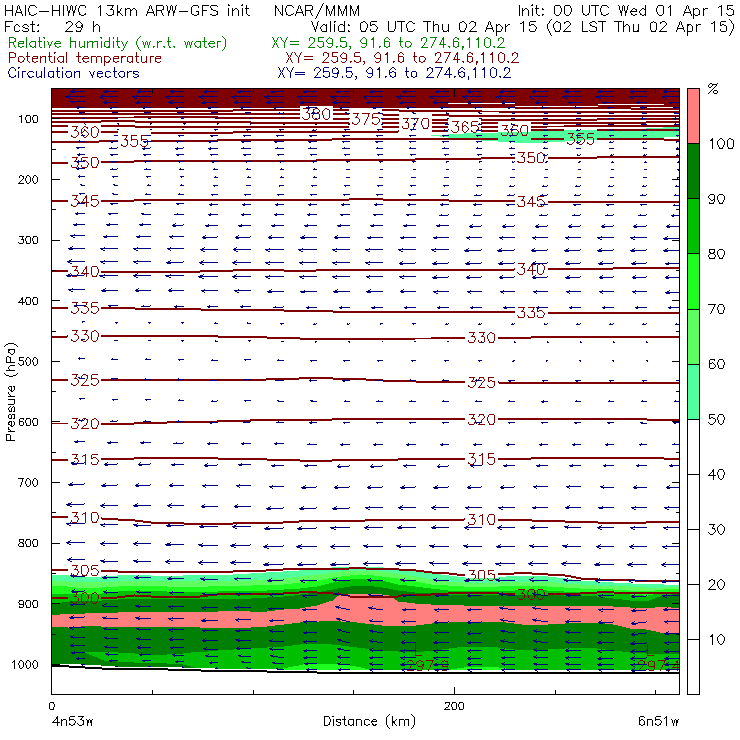
Task: Click the green 'Relative humidity (w.r.t. water)' legend
Action: click(x=118, y=43)
